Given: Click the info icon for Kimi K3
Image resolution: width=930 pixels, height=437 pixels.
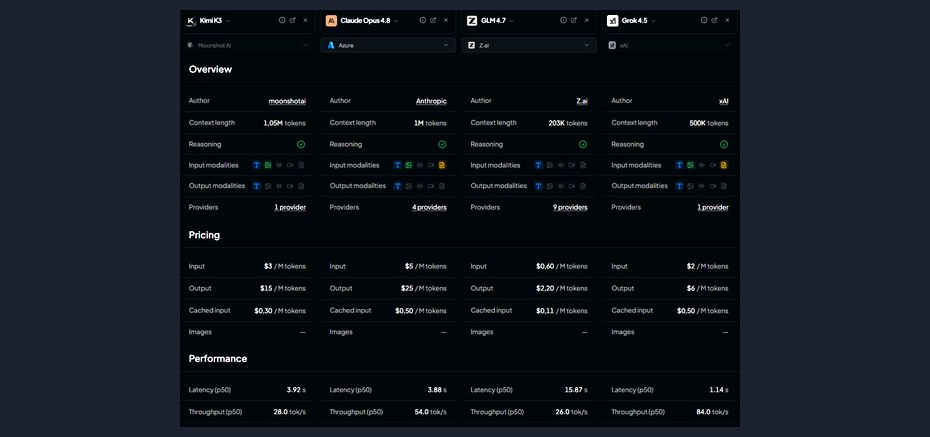Looking at the screenshot, I should point(282,20).
